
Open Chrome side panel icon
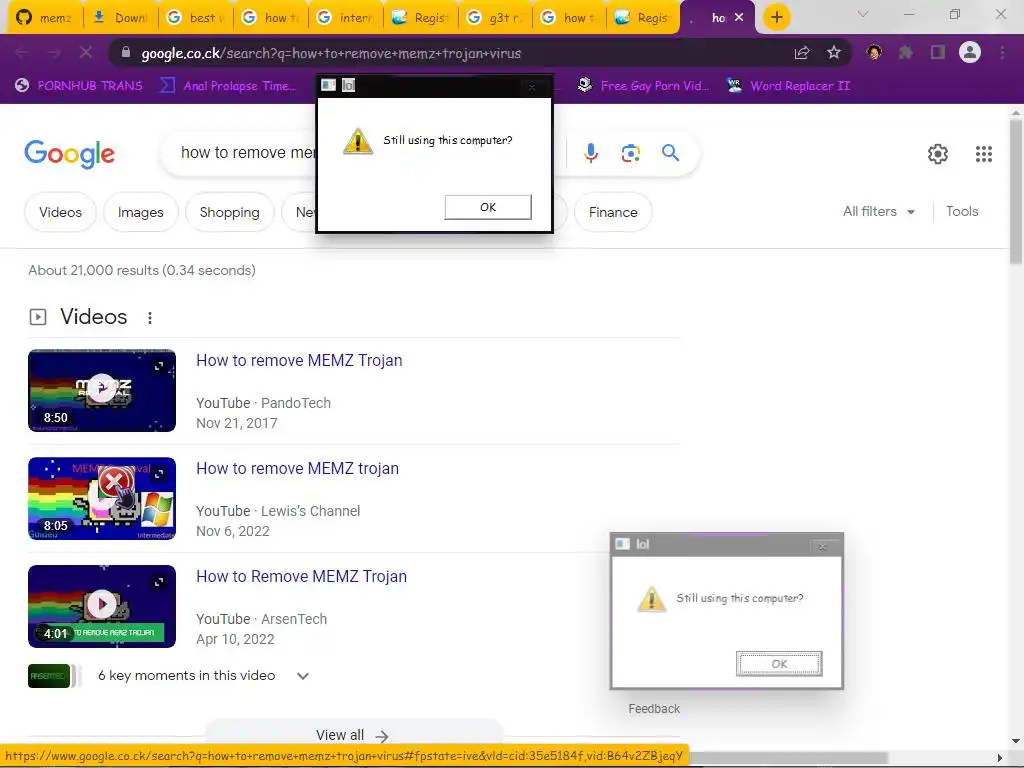(x=938, y=52)
